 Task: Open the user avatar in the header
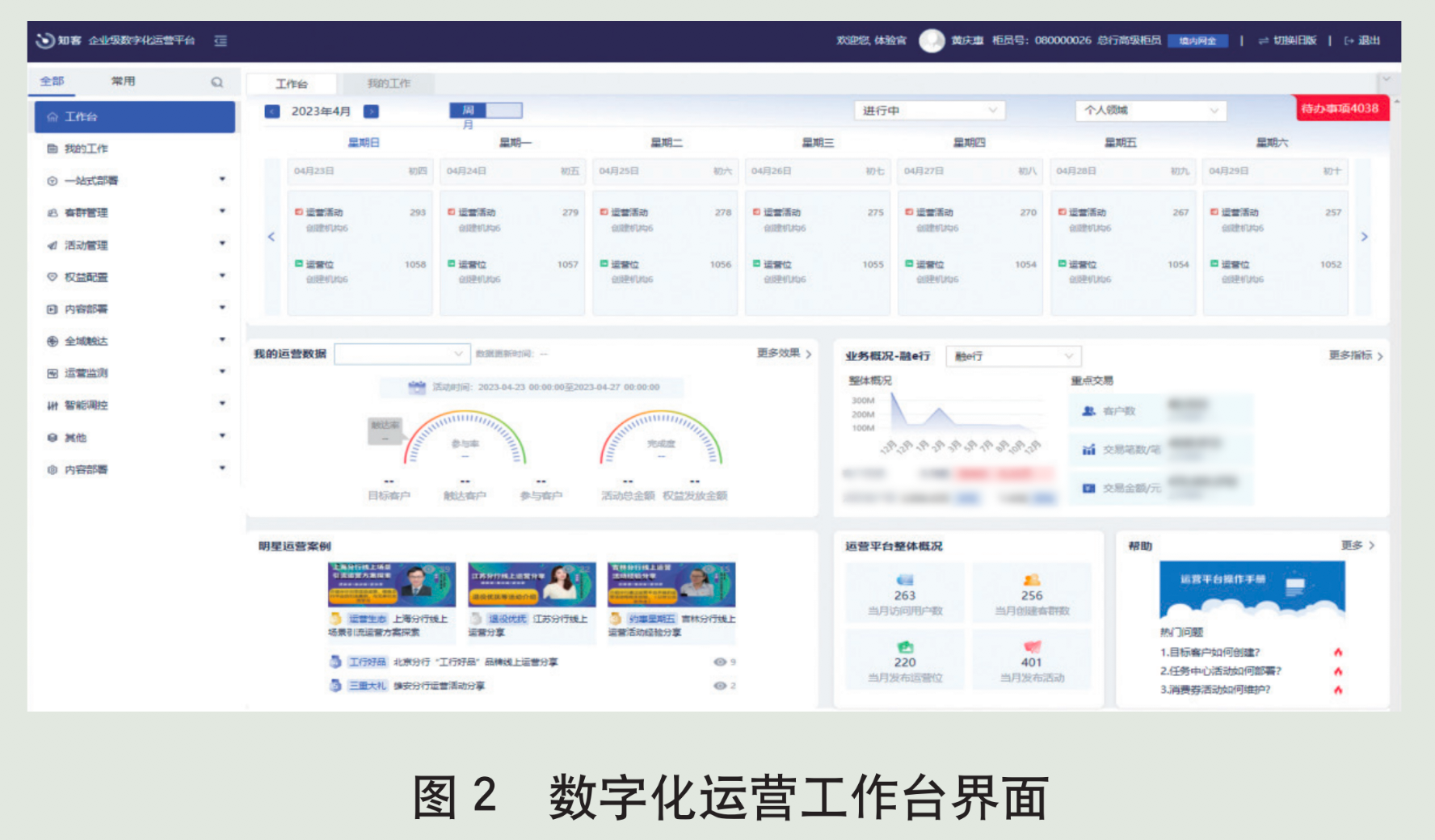point(932,40)
